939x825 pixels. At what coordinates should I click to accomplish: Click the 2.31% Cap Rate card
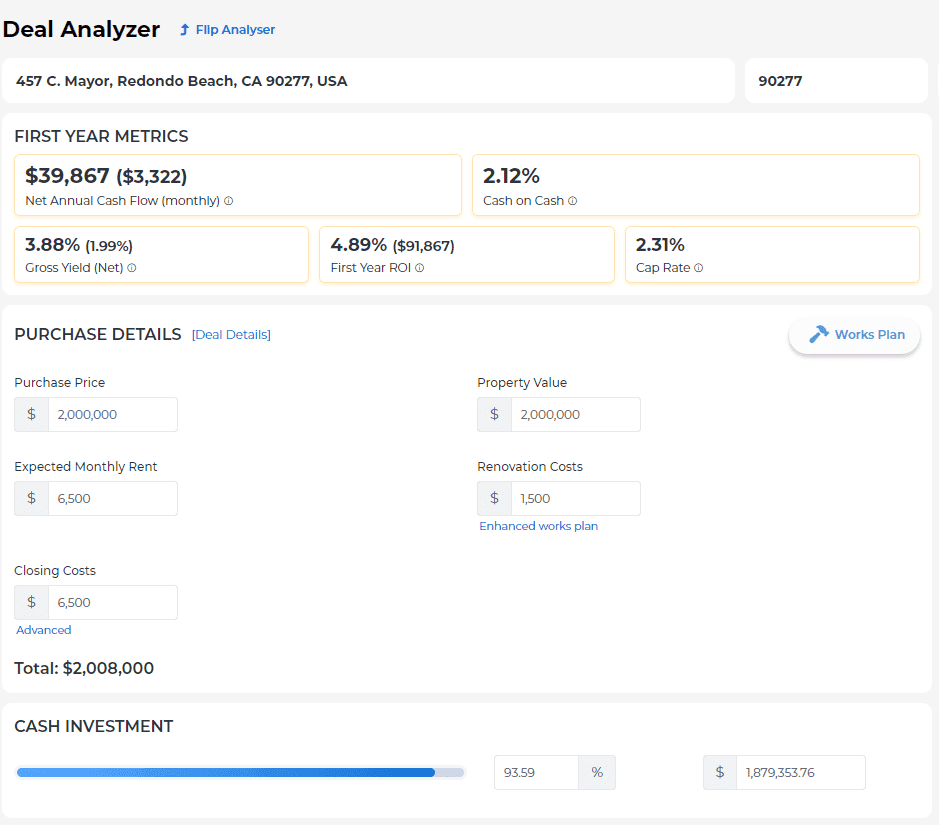773,254
